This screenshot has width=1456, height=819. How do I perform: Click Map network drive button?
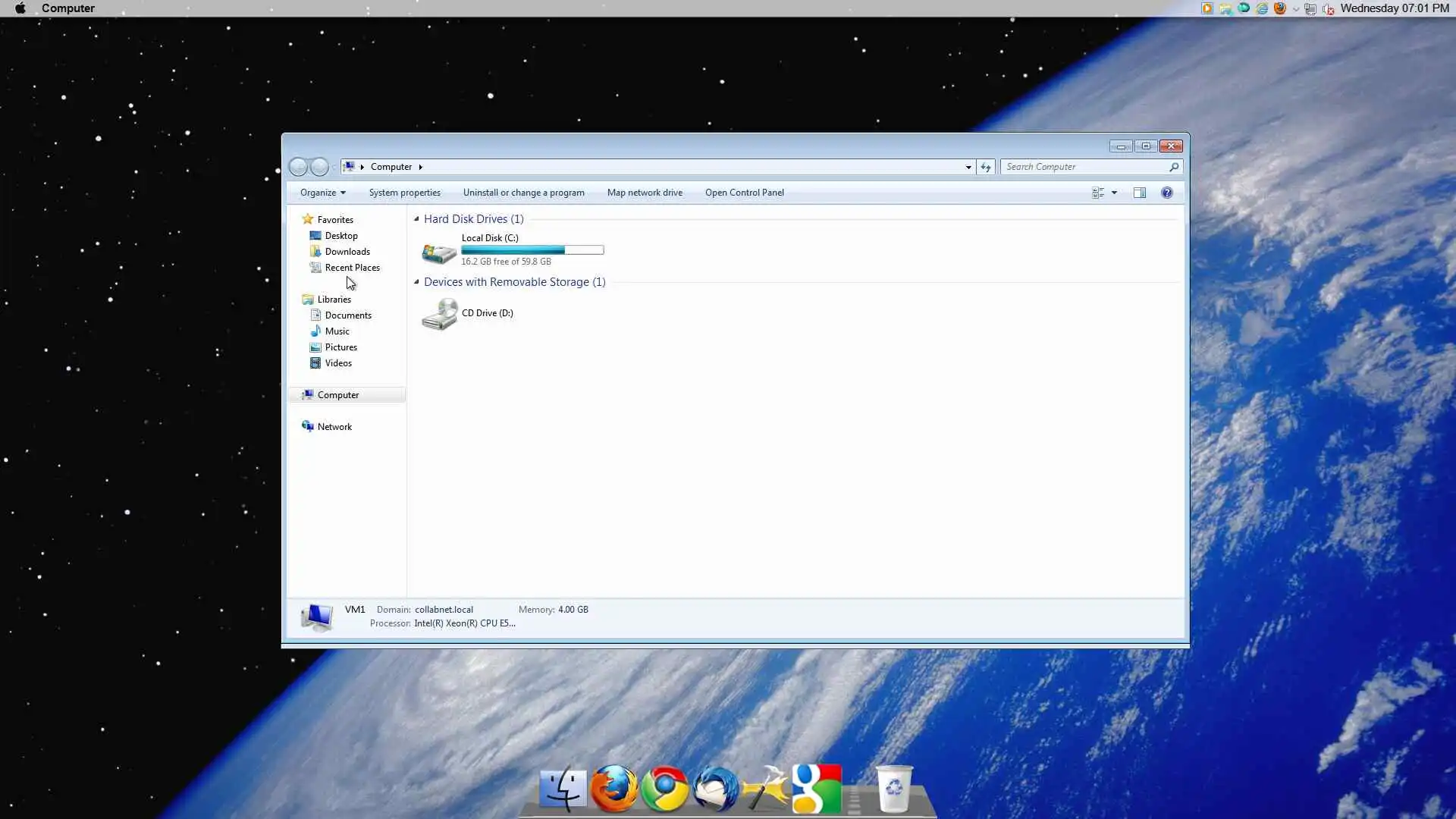coord(645,193)
